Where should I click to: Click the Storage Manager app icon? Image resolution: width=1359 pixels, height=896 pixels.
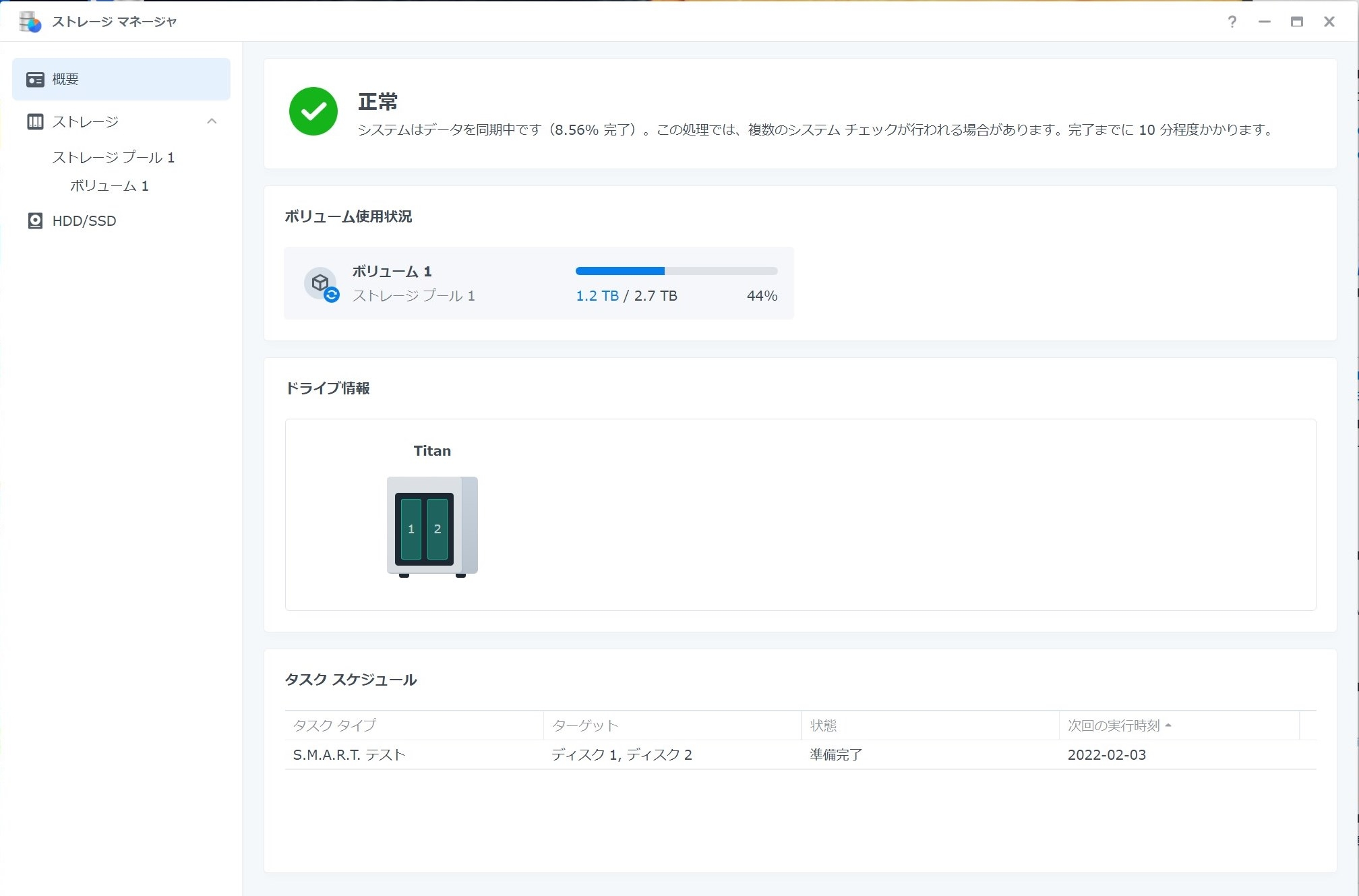[30, 22]
